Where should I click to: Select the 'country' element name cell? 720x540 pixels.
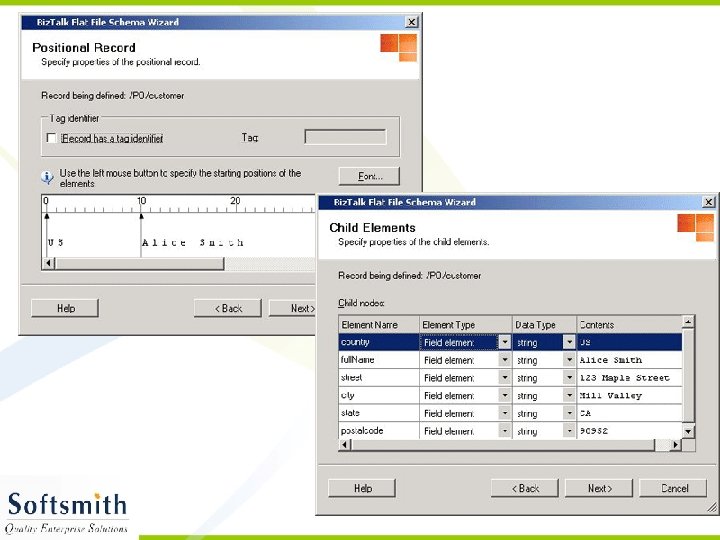coord(379,342)
